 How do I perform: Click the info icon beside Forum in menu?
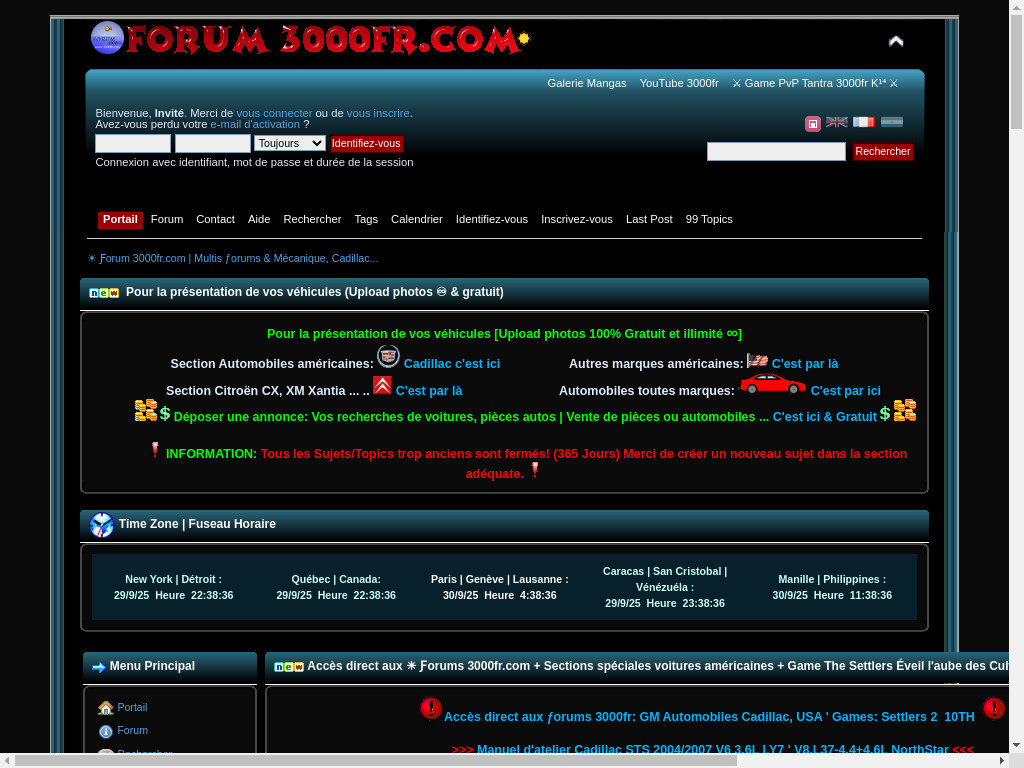(x=105, y=731)
